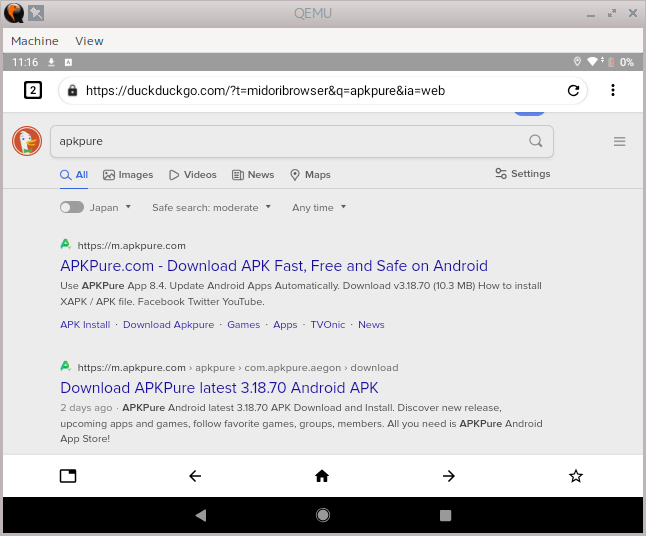This screenshot has width=646, height=536.
Task: Click the pin icon in the QEMU title bar
Action: 36,13
